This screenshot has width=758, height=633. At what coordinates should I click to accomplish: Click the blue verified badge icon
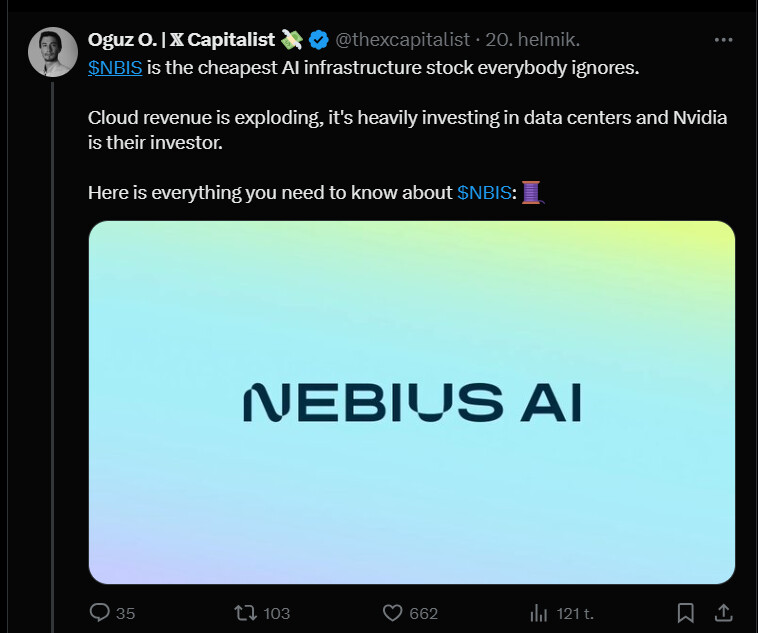pyautogui.click(x=319, y=40)
